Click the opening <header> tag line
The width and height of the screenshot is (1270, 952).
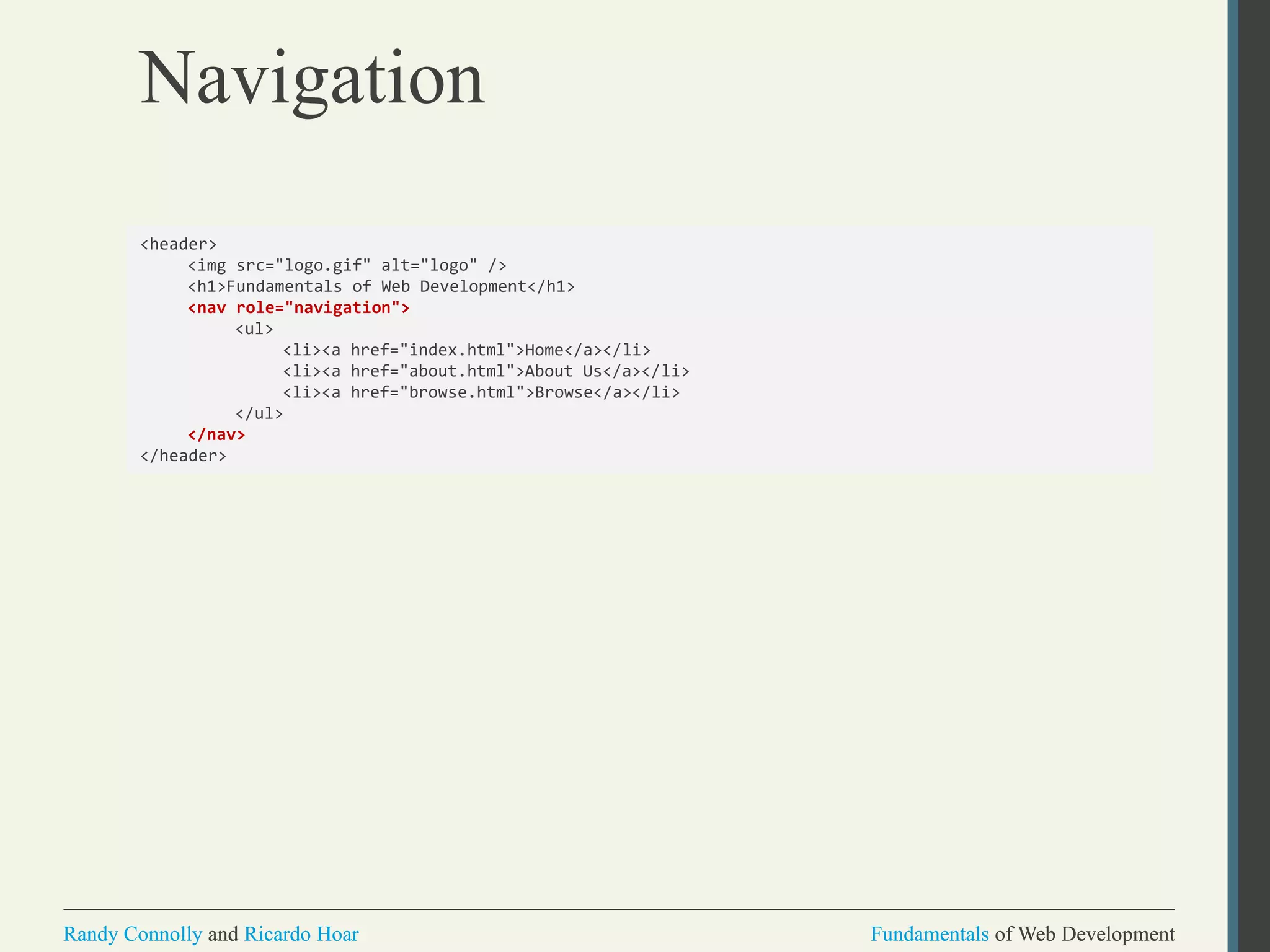tap(179, 244)
